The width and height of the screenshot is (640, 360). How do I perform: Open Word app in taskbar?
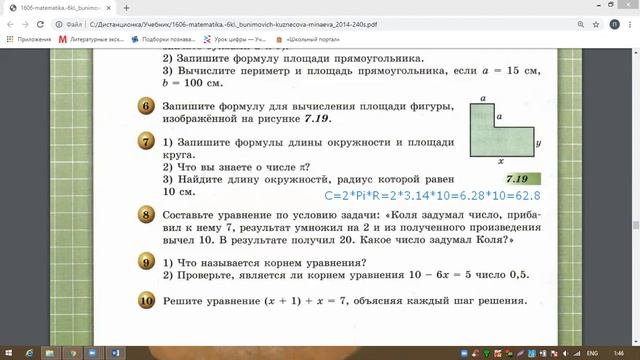point(116,353)
